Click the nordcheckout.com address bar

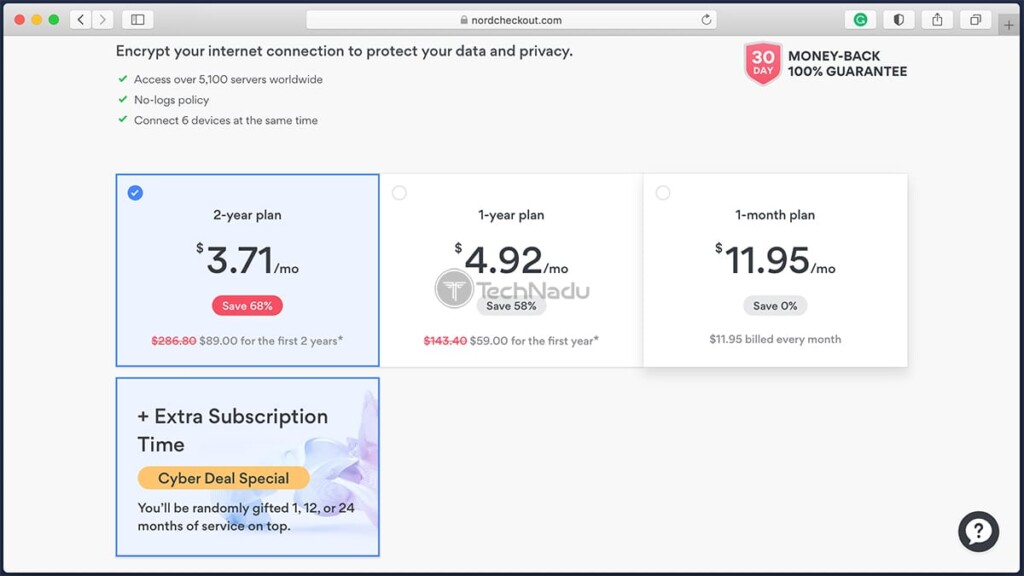[511, 20]
